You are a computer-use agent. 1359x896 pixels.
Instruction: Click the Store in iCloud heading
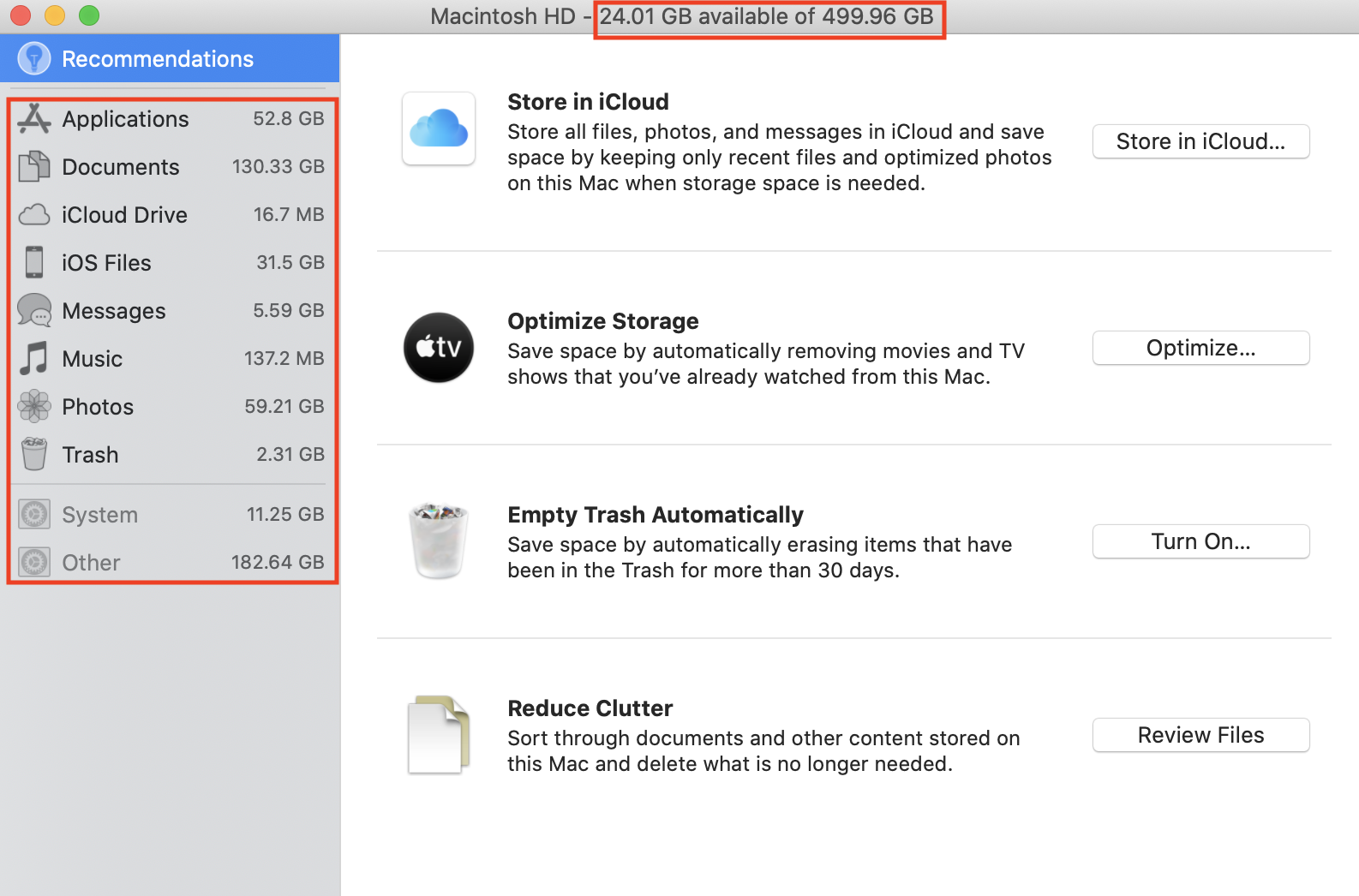click(588, 102)
